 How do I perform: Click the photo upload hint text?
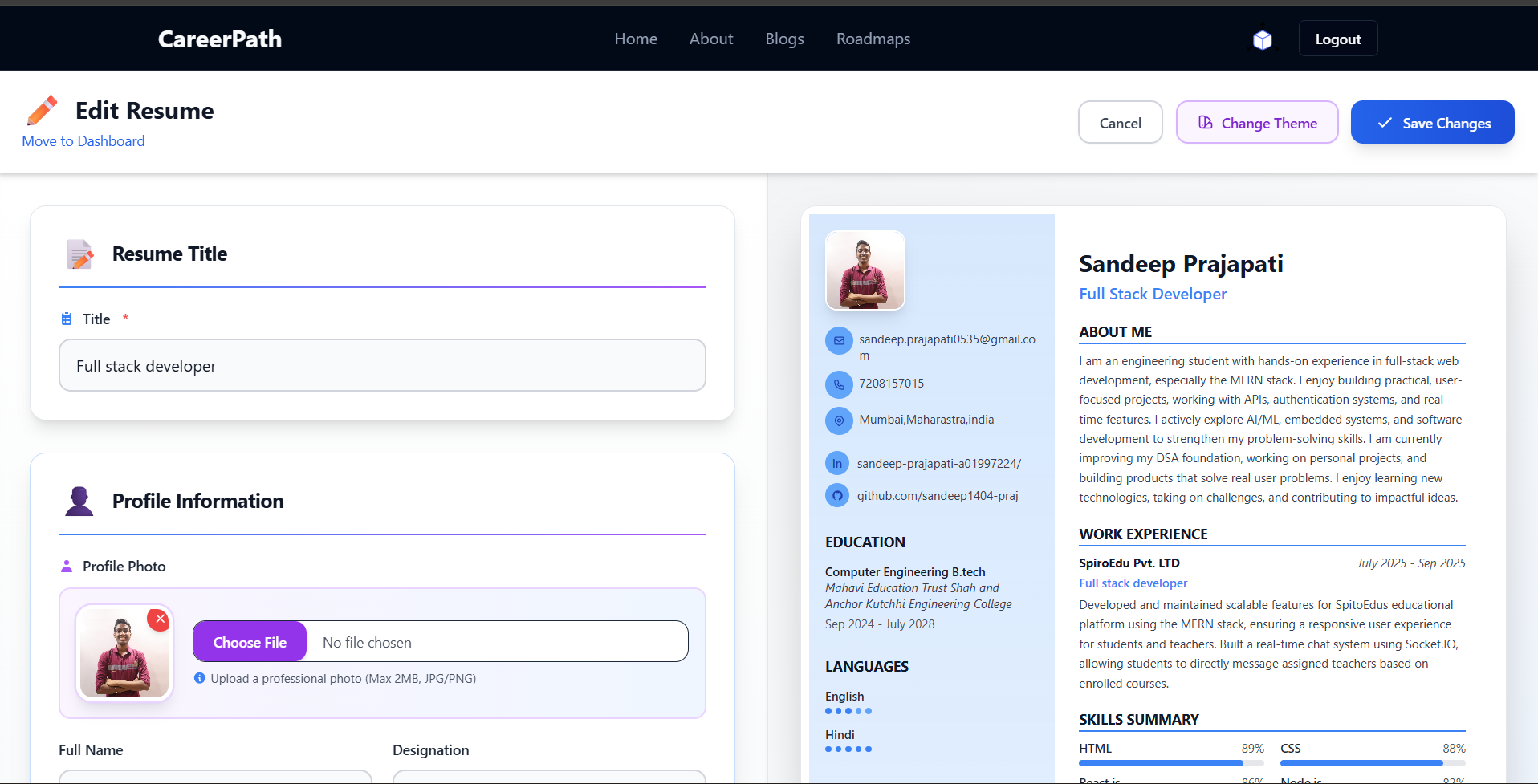pos(344,679)
